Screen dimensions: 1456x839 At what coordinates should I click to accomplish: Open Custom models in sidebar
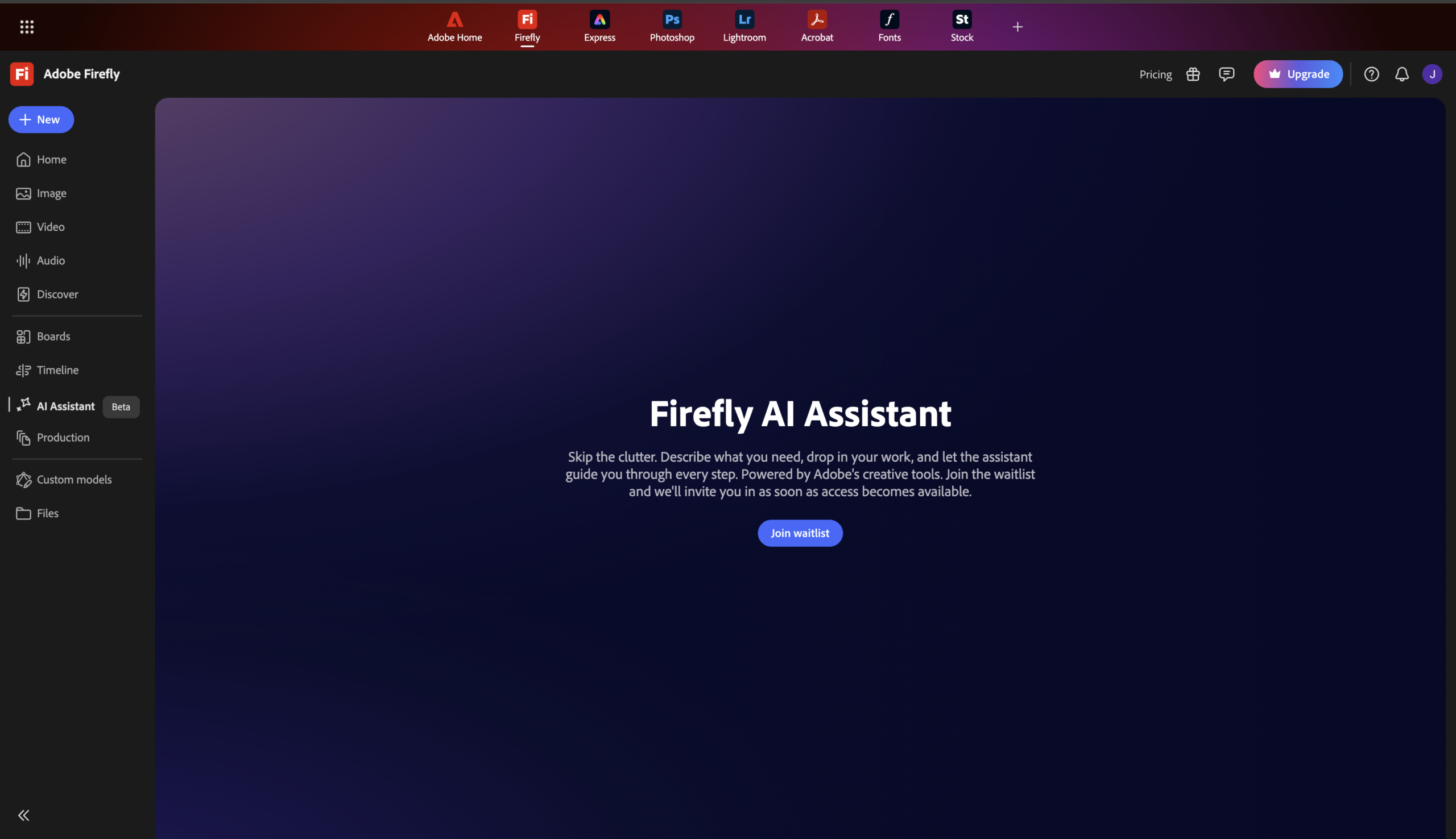coord(64,479)
